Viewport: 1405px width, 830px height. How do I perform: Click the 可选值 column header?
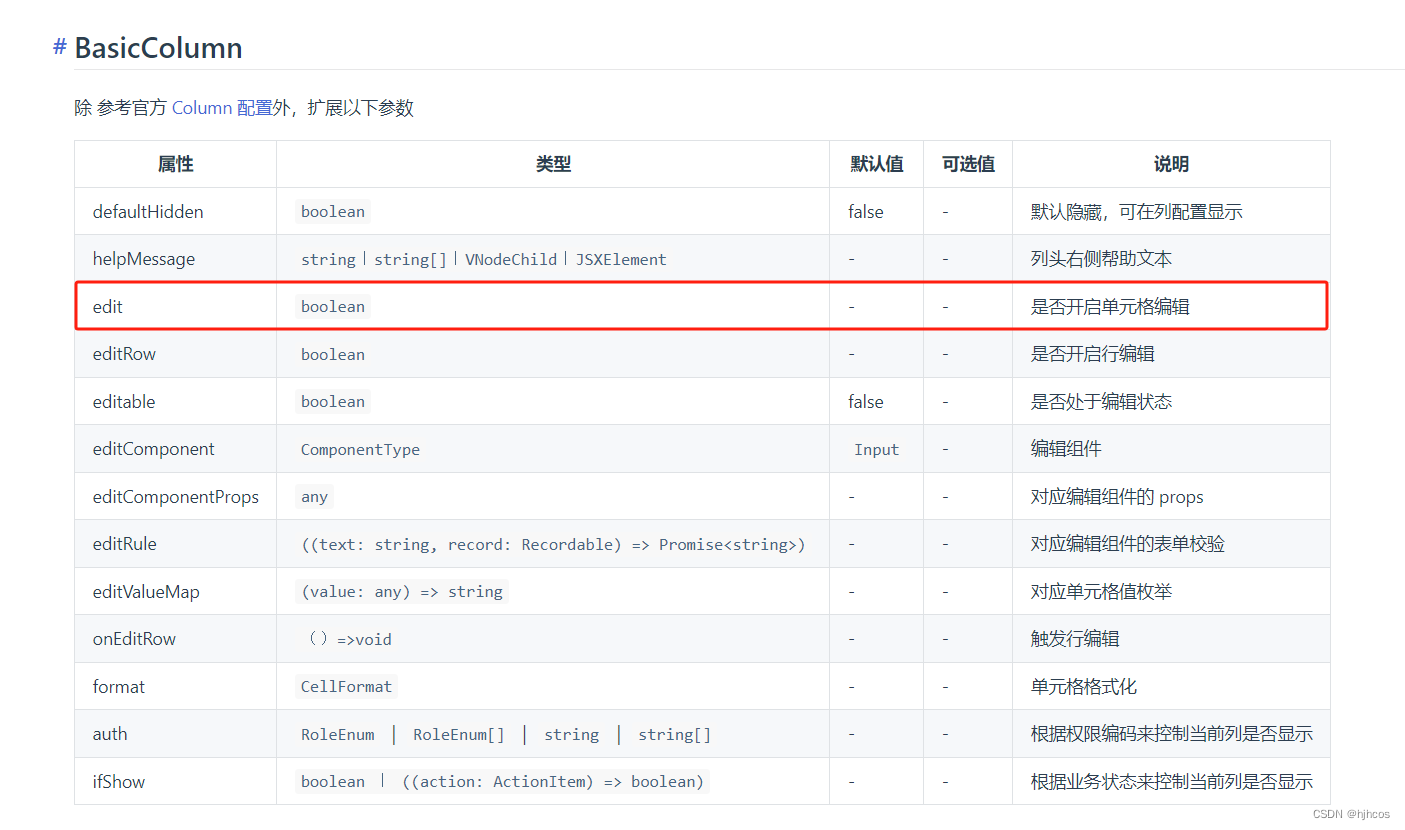point(968,164)
